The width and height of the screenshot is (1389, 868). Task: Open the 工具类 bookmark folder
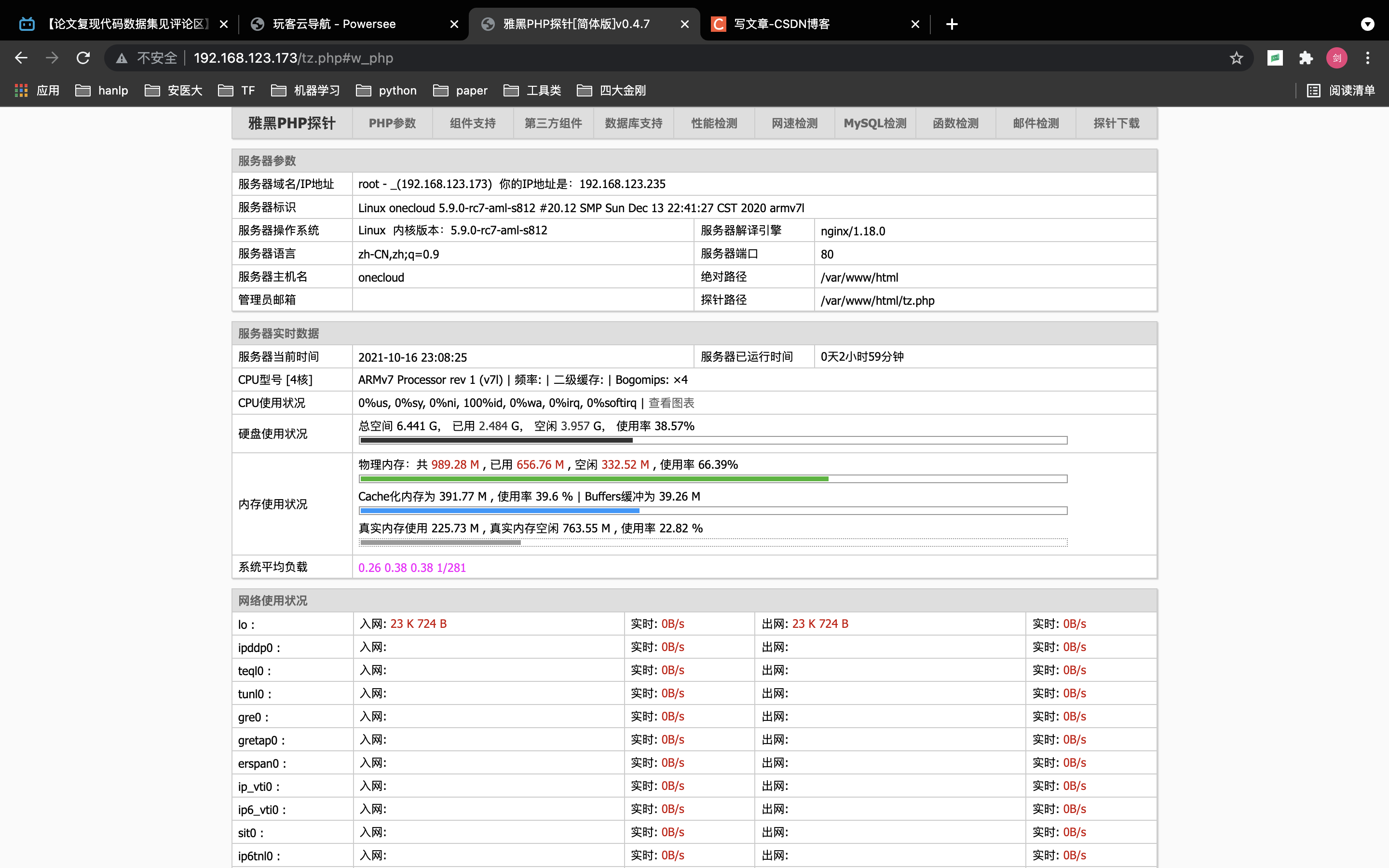tap(532, 90)
